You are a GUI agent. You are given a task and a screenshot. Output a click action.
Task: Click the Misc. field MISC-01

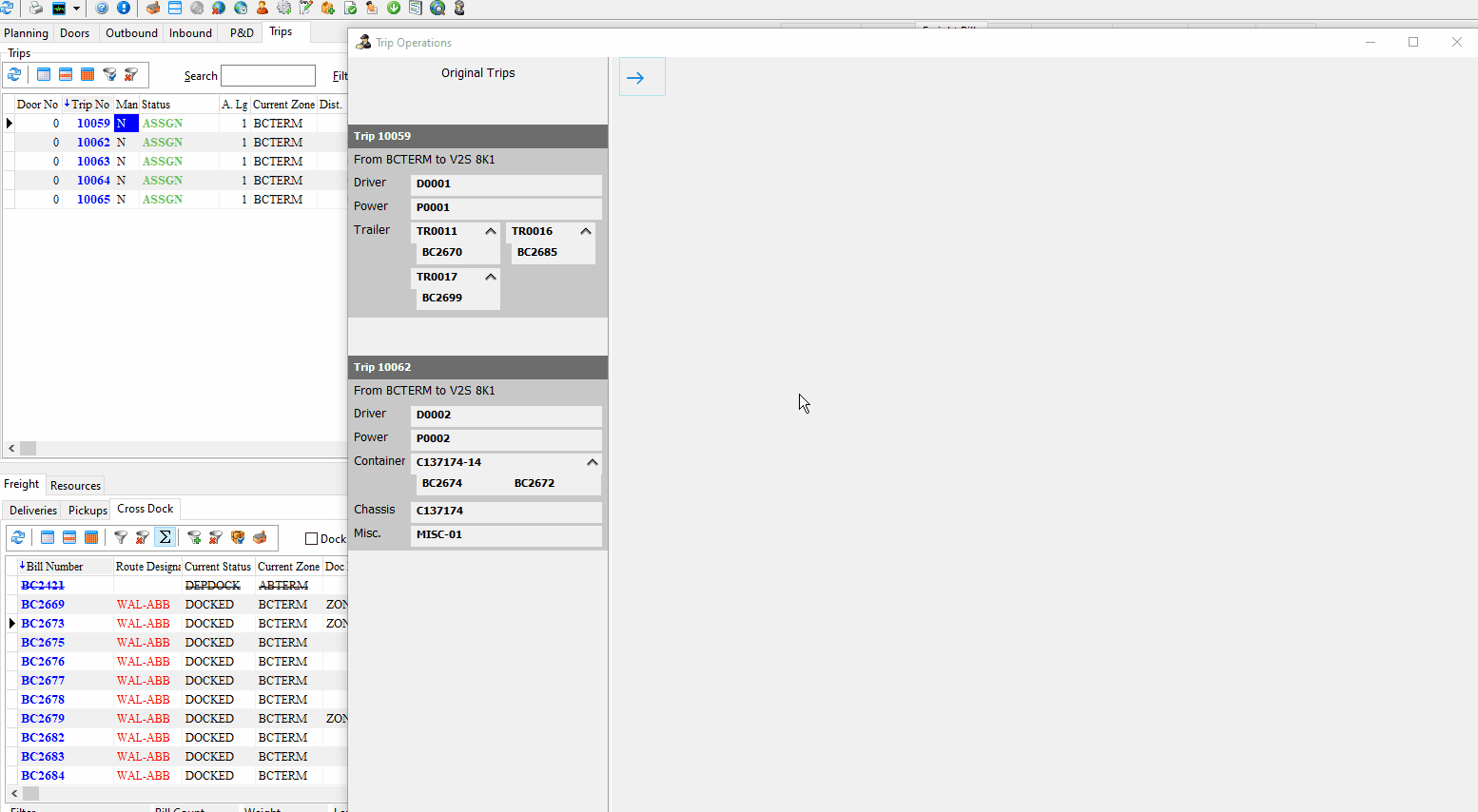(x=506, y=535)
